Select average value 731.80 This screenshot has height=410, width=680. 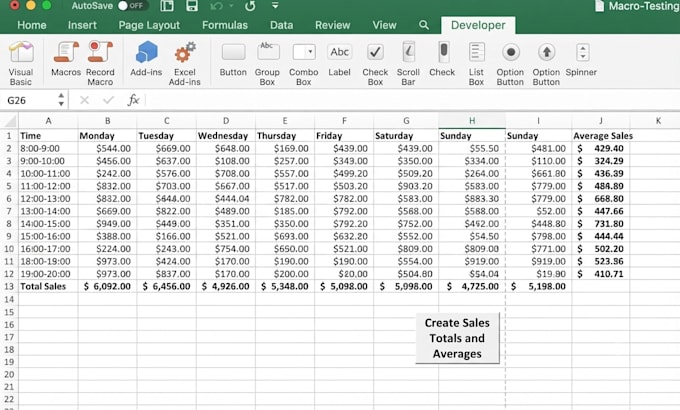pos(601,224)
